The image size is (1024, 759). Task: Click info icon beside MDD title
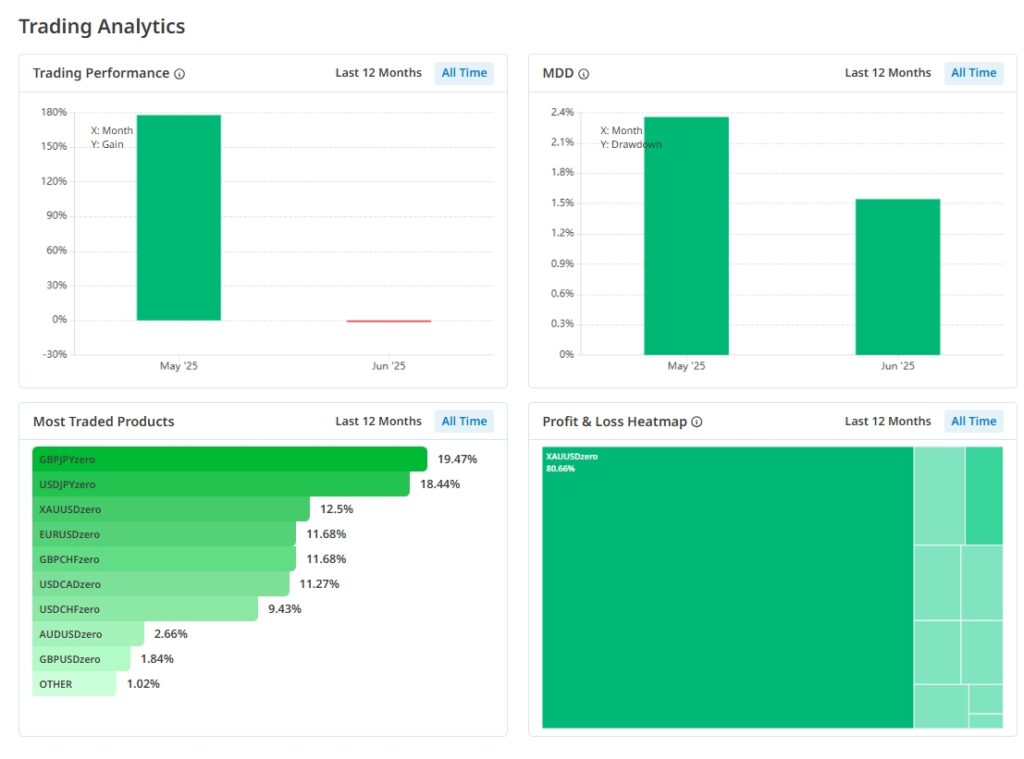584,74
